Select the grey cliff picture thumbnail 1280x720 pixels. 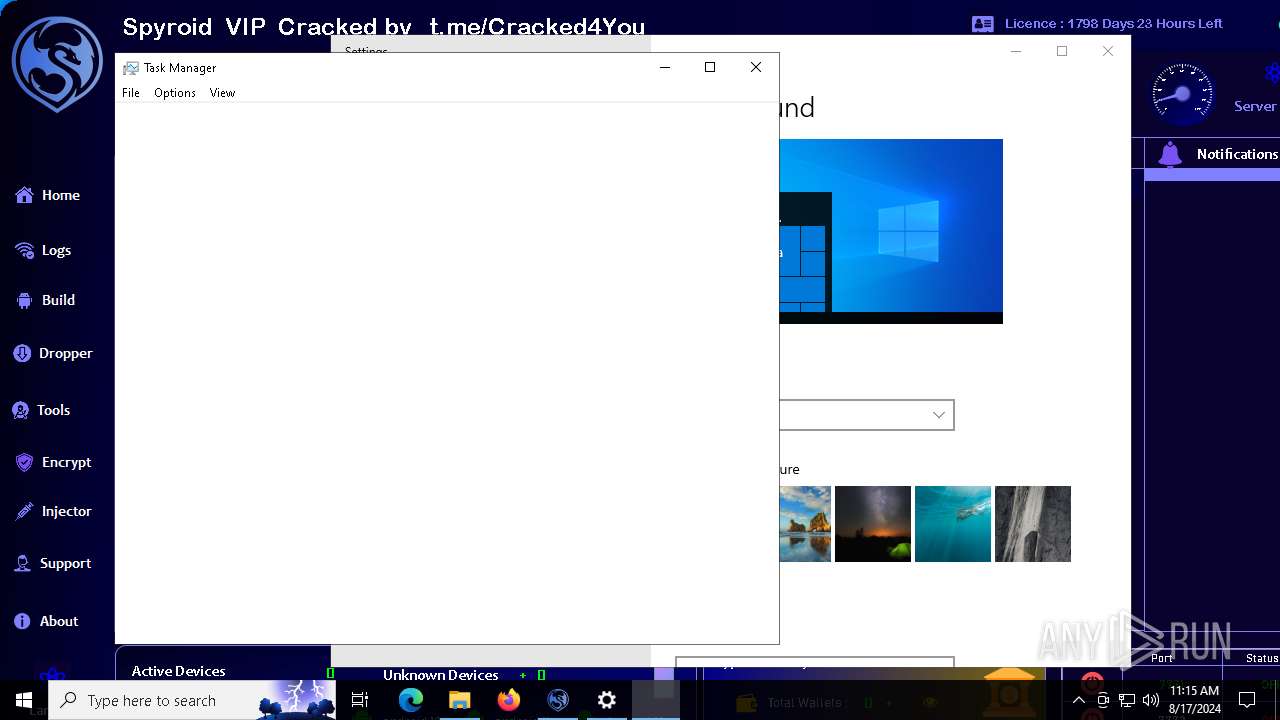1033,524
